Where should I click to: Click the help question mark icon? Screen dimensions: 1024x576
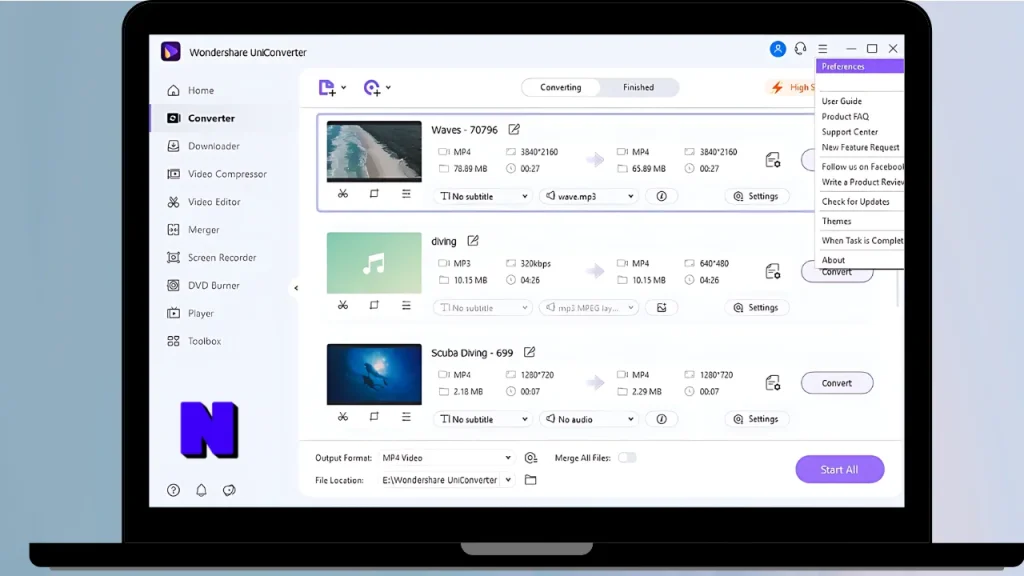[x=173, y=490]
